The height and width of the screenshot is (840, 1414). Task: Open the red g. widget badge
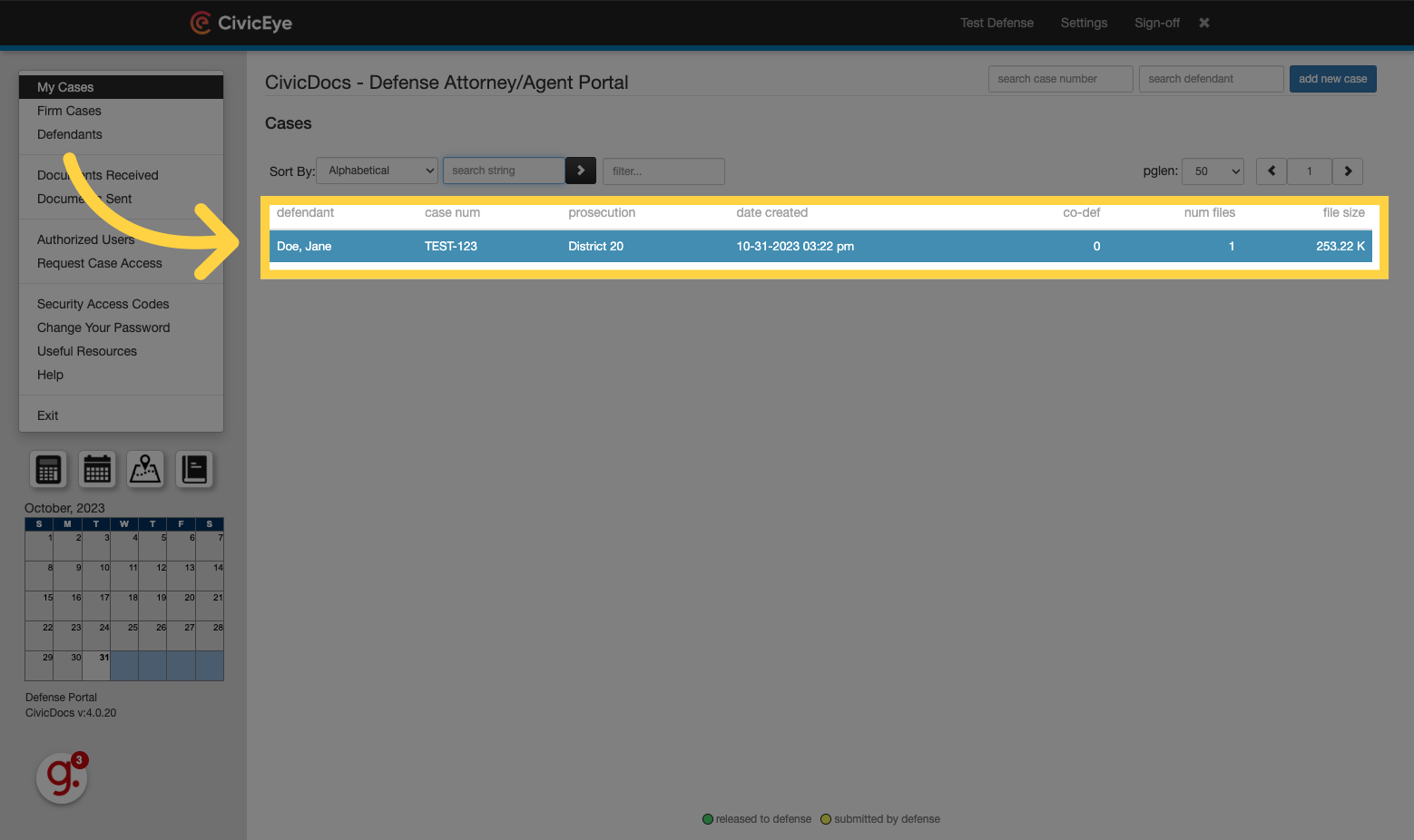pos(62,777)
